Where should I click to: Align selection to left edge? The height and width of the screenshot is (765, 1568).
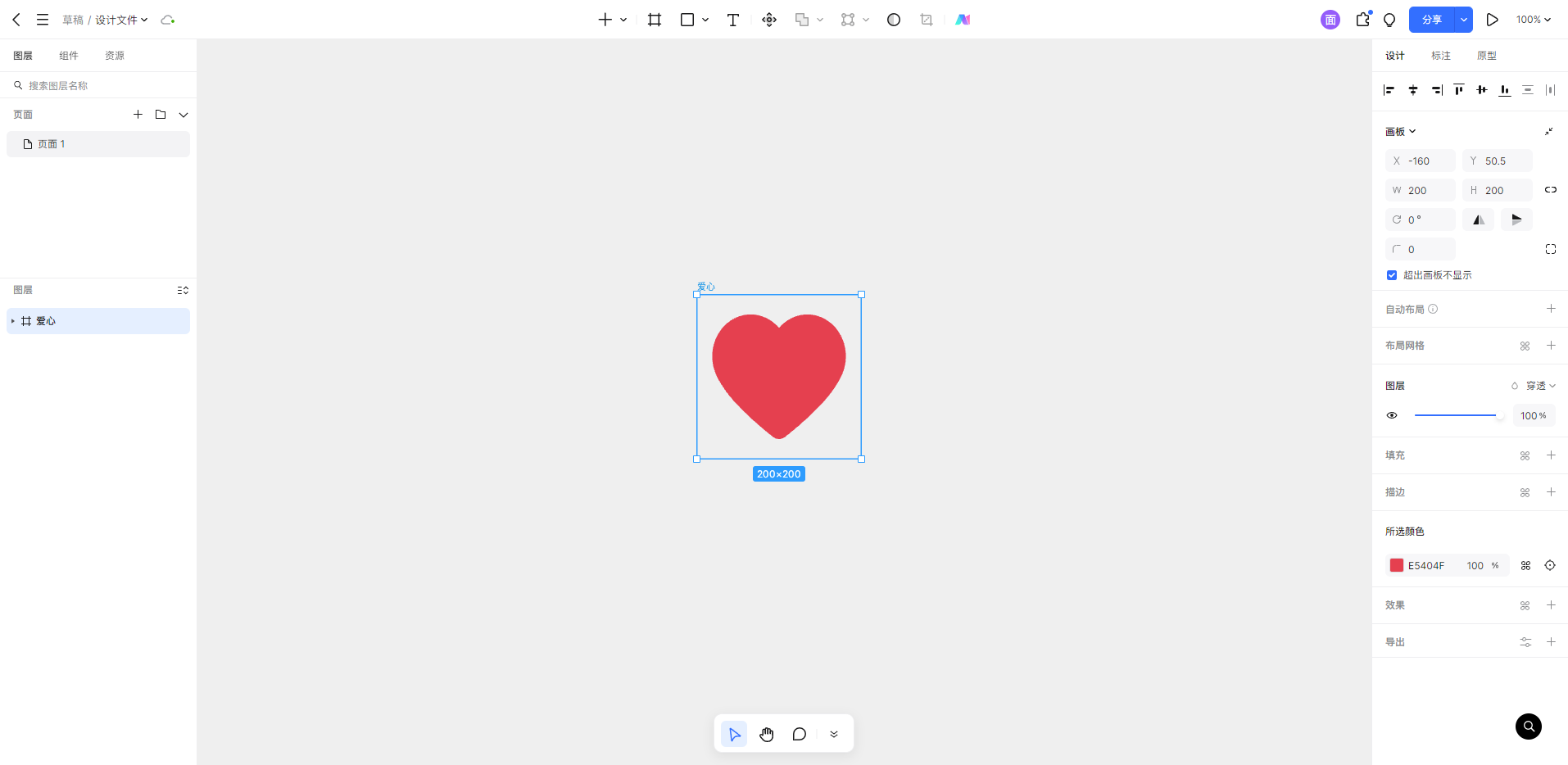tap(1389, 90)
